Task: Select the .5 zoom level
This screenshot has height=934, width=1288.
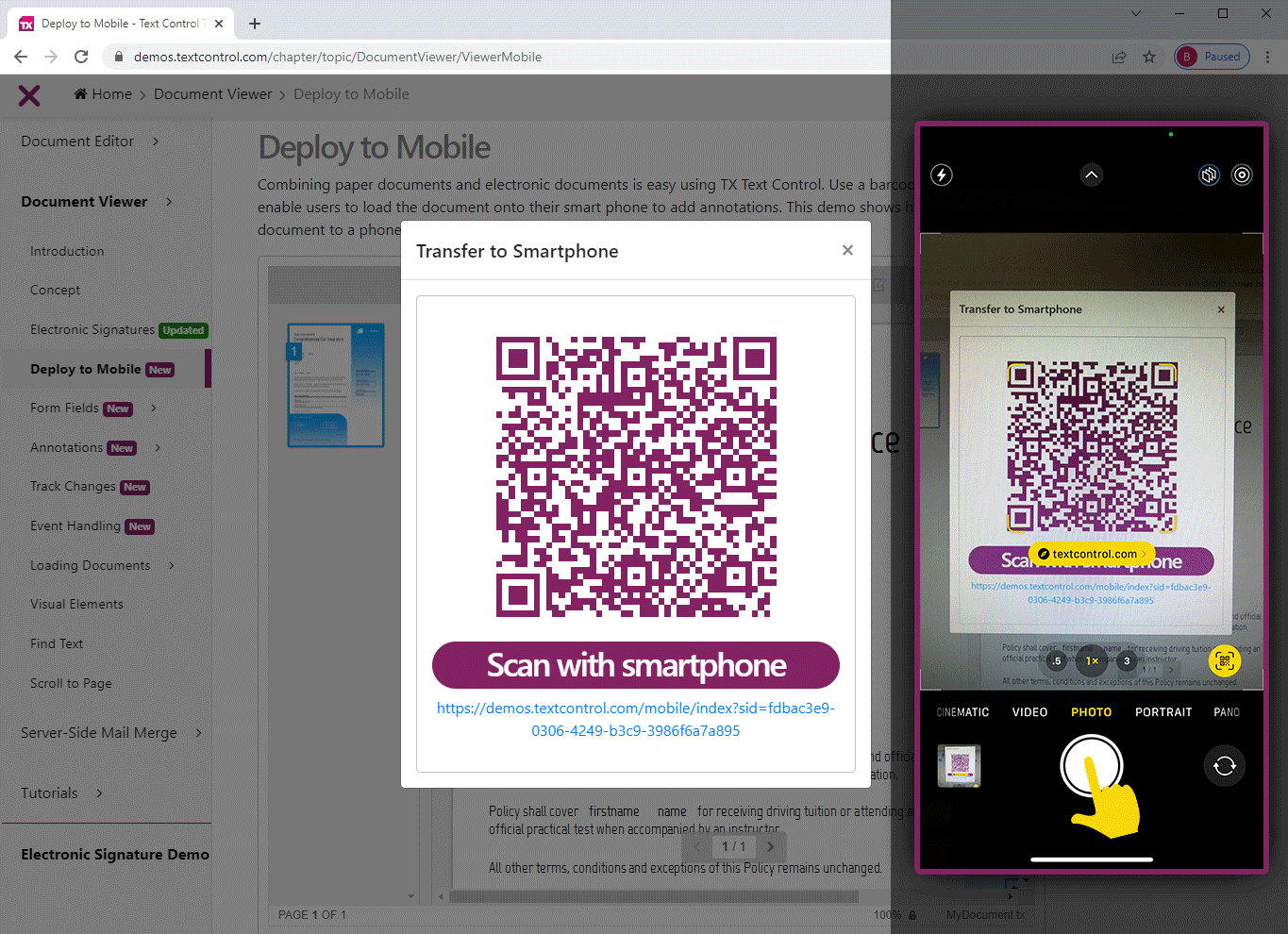Action: point(1057,660)
